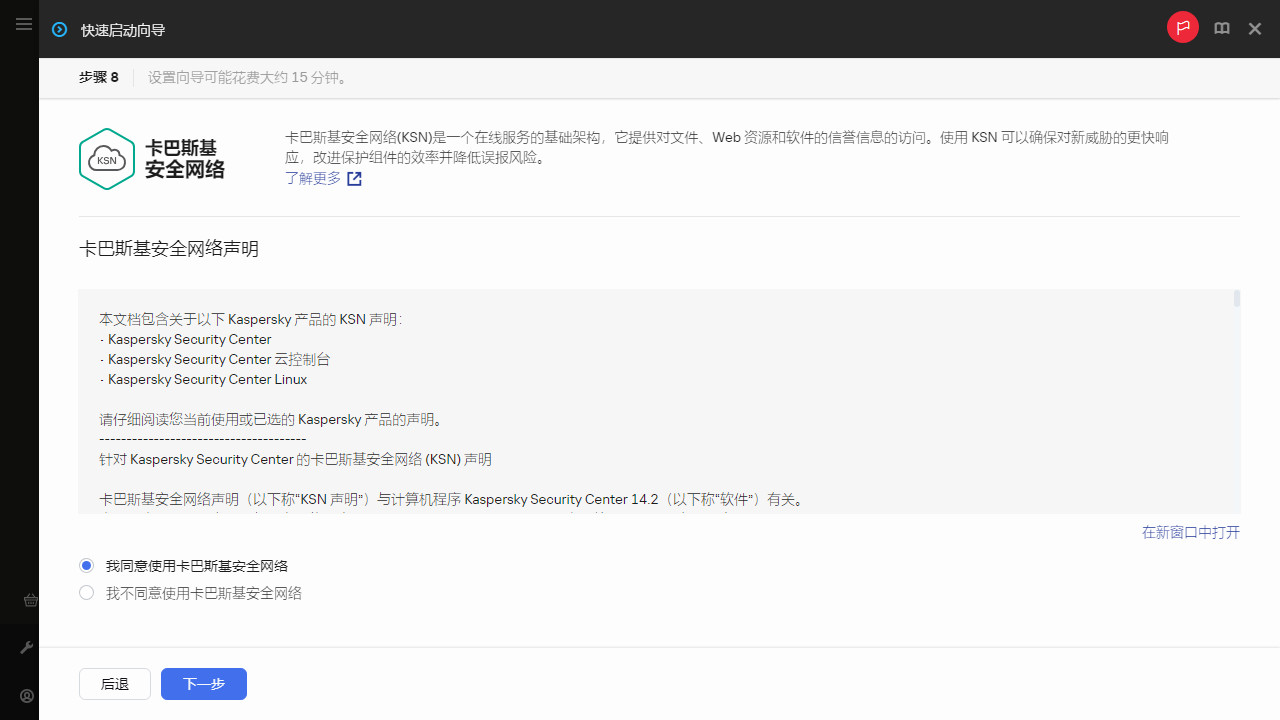Screen dimensions: 1280x720
Task: Click the blue 下一步 button
Action: coord(203,684)
